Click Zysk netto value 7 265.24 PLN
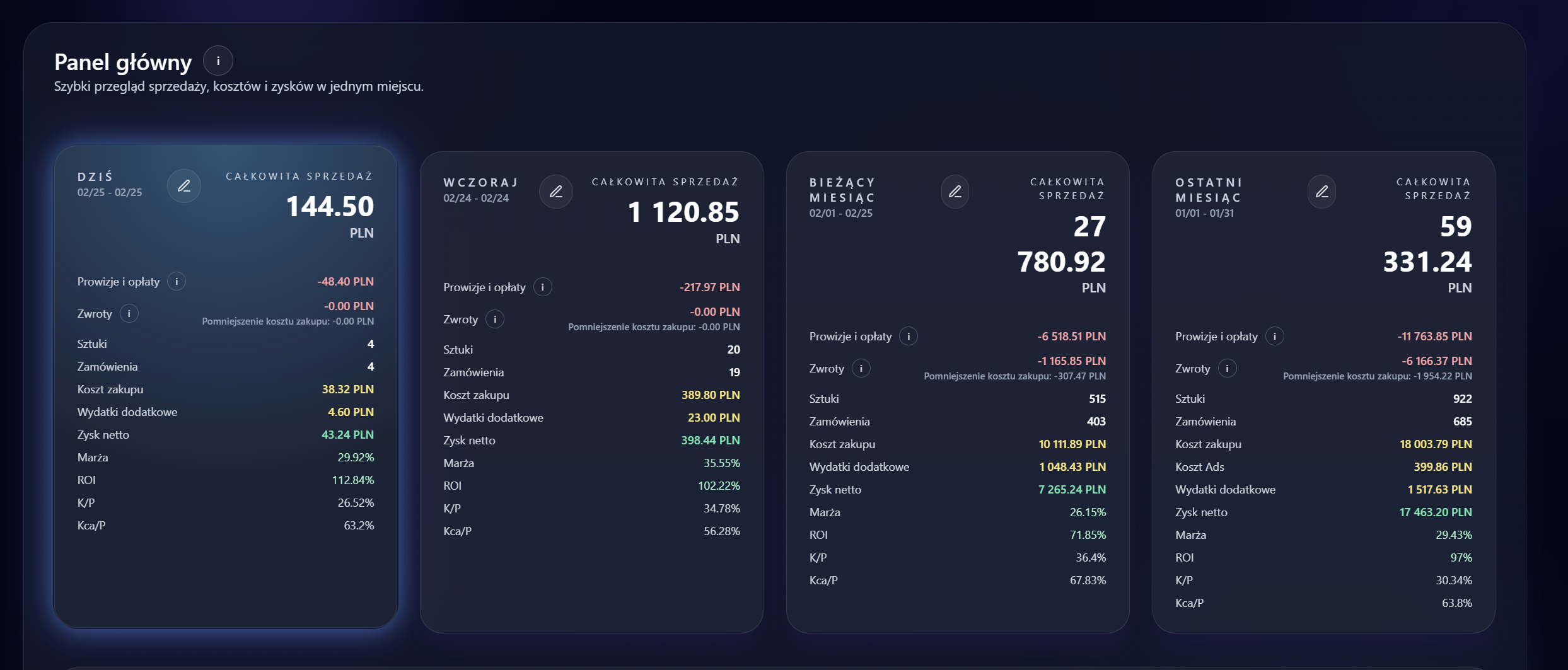This screenshot has width=1568, height=670. pos(1072,490)
